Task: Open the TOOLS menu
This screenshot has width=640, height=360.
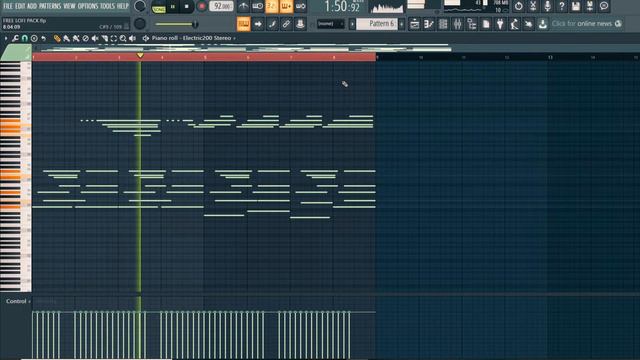Action: (x=107, y=6)
